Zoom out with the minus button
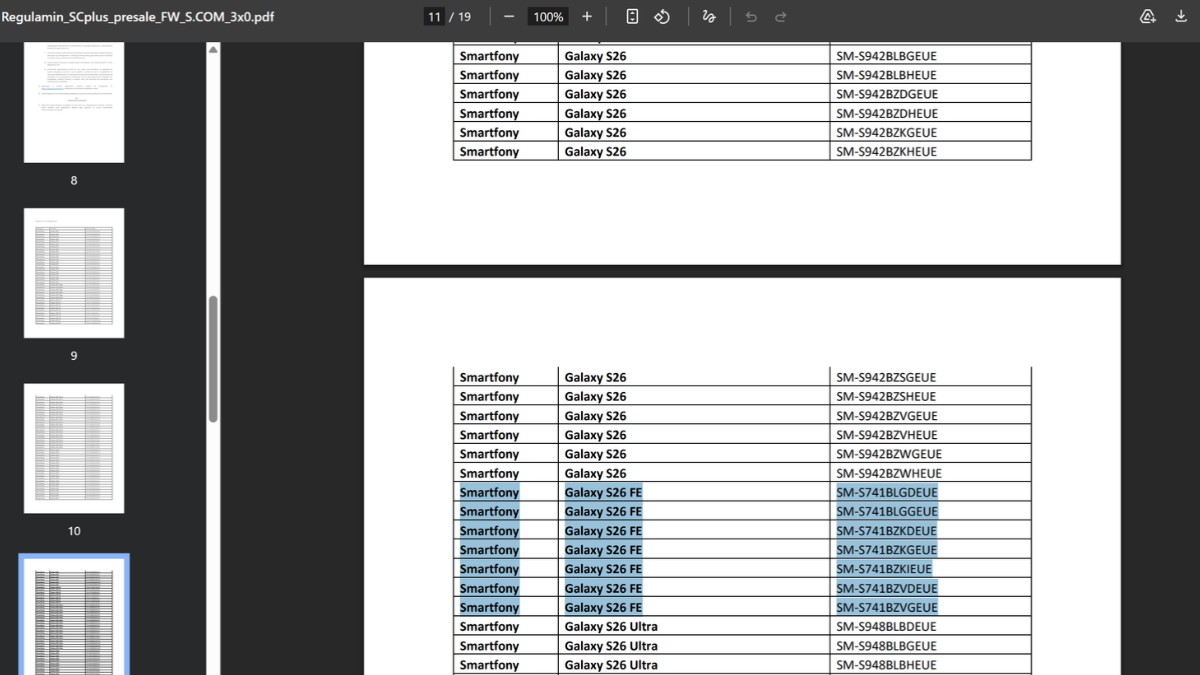 509,17
